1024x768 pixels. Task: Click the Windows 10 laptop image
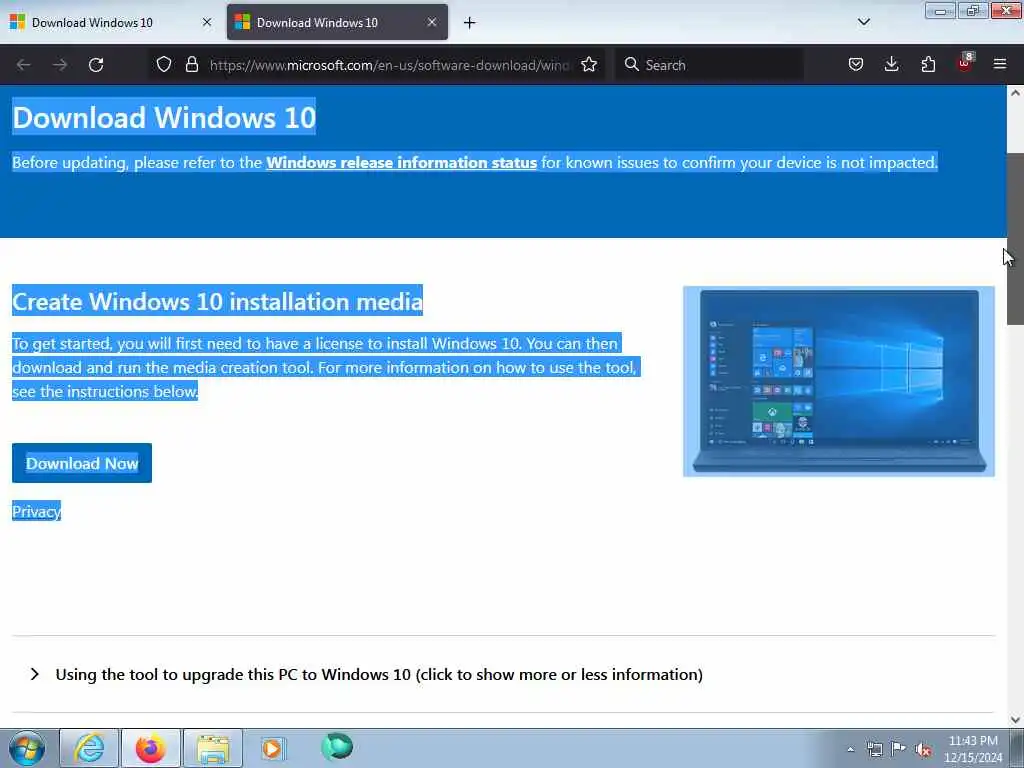coord(839,381)
